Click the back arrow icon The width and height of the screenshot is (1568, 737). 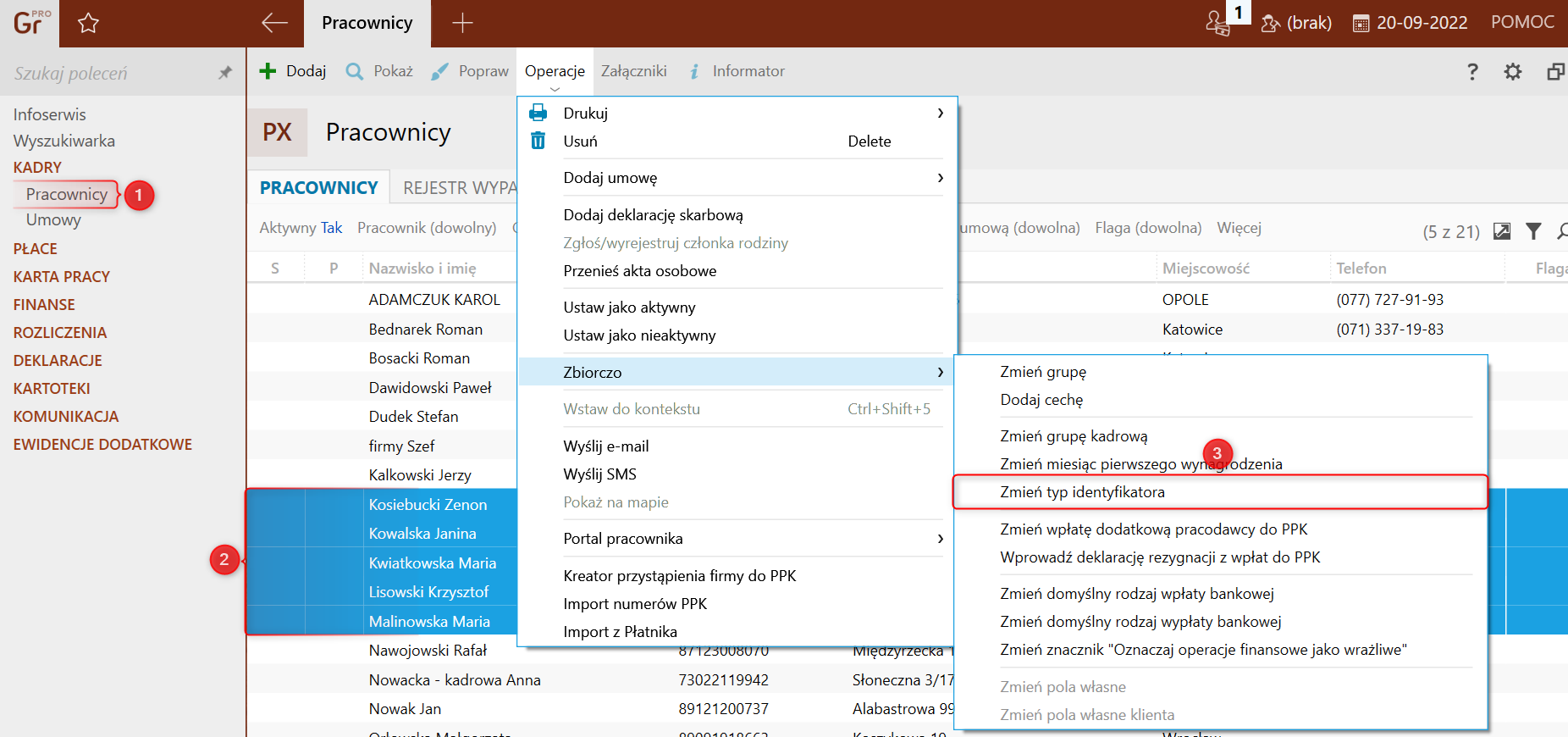tap(274, 23)
